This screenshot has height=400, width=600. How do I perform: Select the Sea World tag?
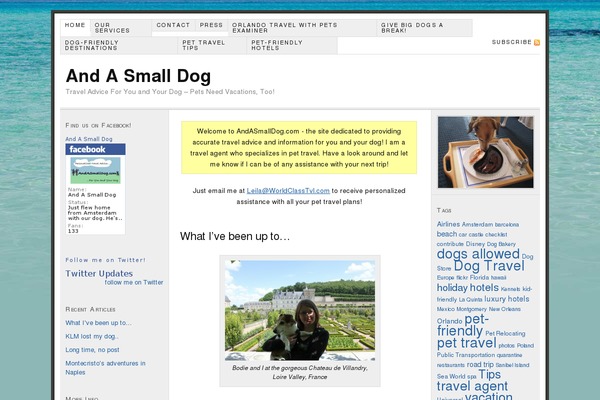point(451,377)
